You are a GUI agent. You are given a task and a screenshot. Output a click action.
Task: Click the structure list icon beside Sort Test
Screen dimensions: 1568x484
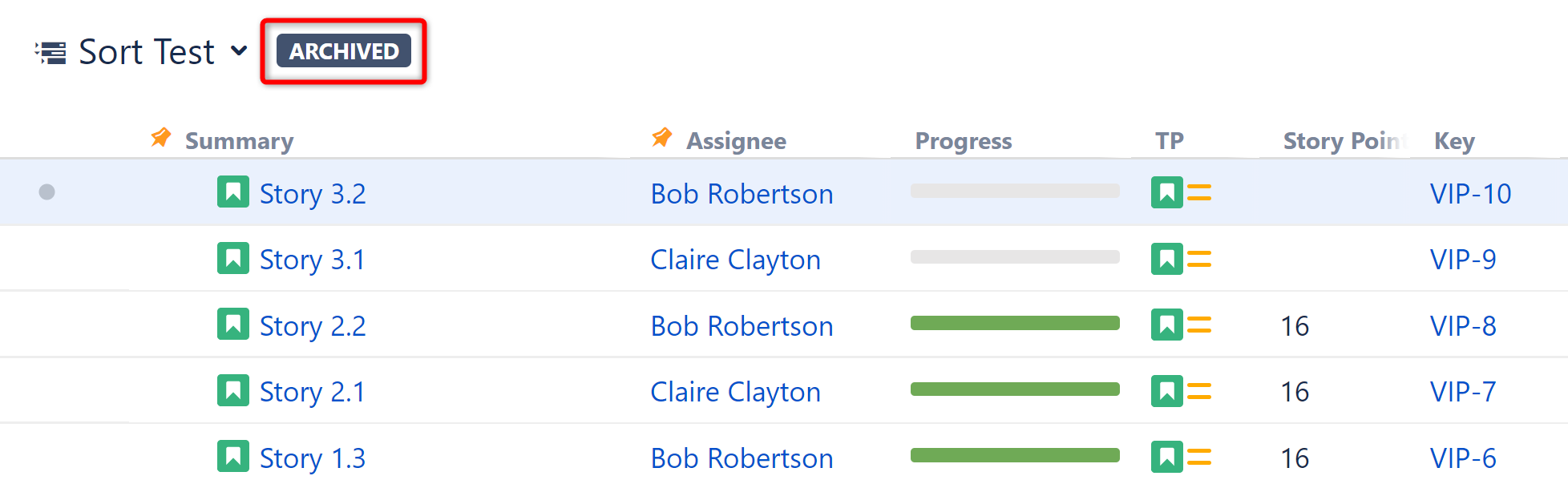(x=51, y=53)
